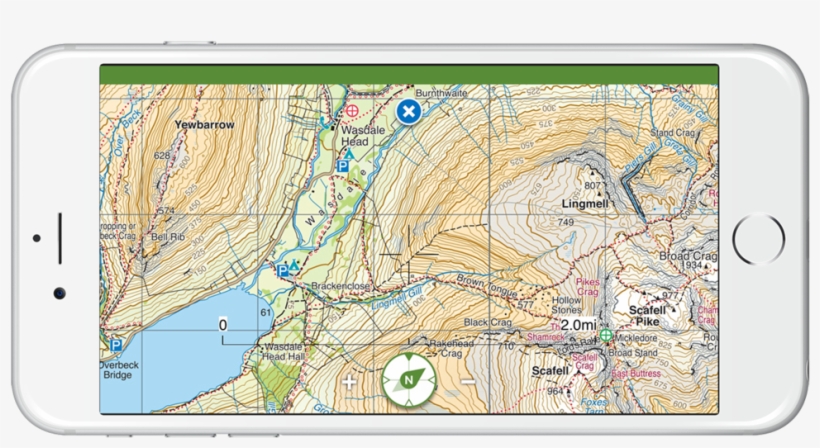Tap the Foxes Tarn label
Viewport: 820px width, 448px height.
click(594, 405)
